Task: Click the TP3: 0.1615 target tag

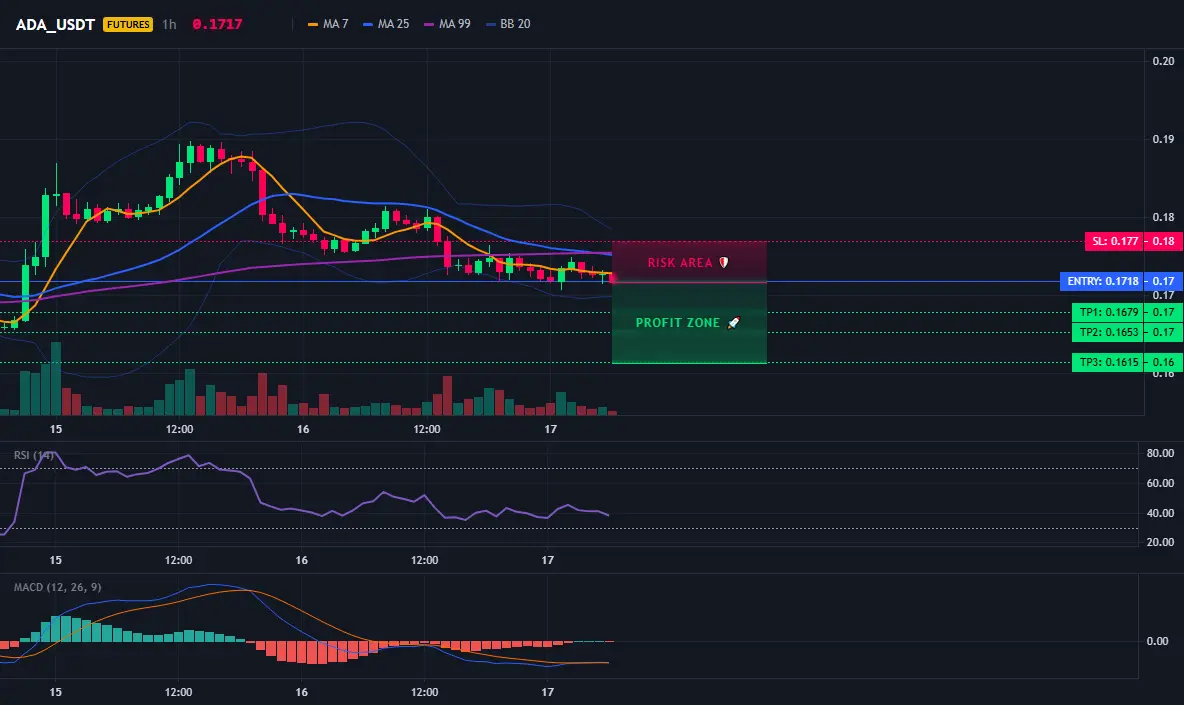Action: pyautogui.click(x=1108, y=362)
